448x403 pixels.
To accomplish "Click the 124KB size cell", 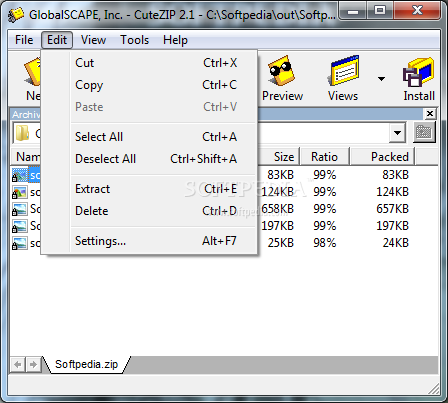I will pyautogui.click(x=277, y=192).
